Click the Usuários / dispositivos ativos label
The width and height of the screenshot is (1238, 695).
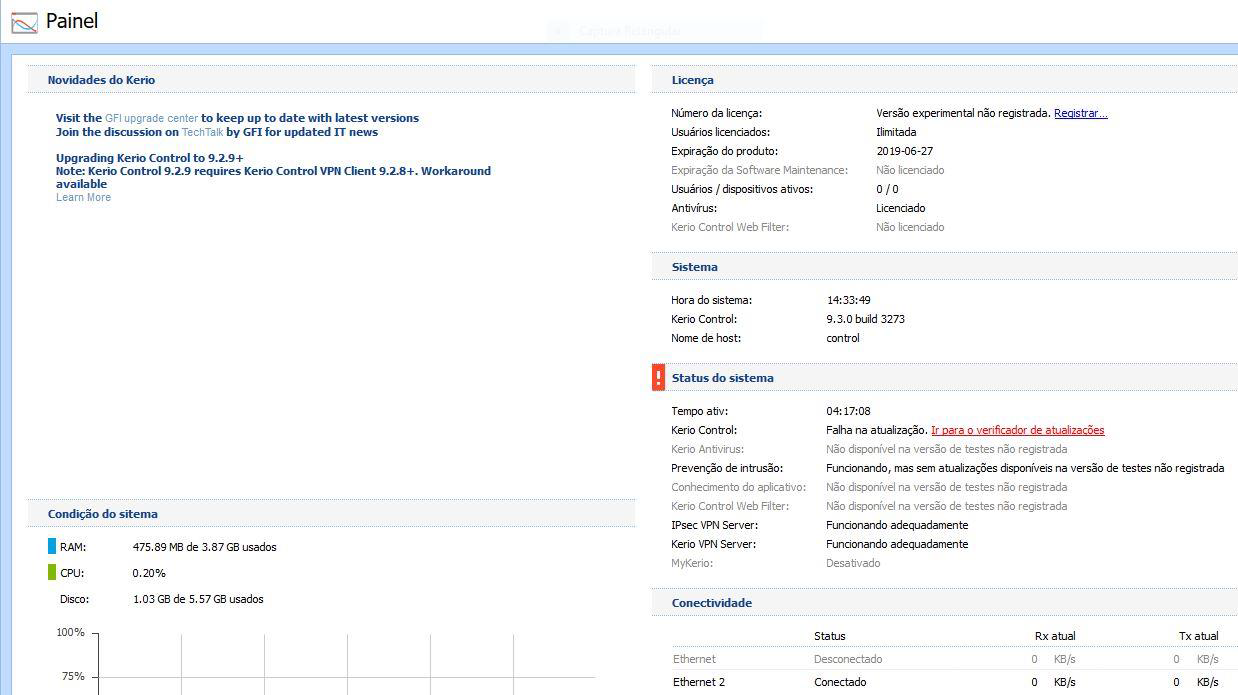[742, 189]
